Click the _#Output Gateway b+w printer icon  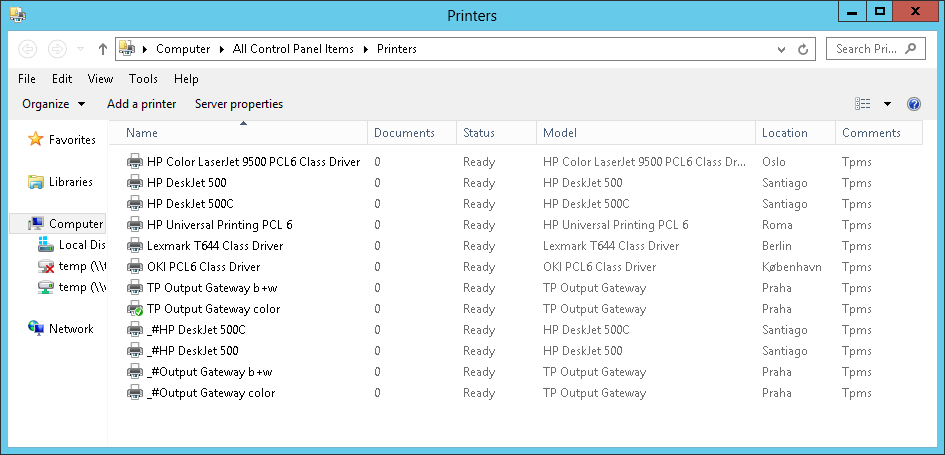(135, 372)
